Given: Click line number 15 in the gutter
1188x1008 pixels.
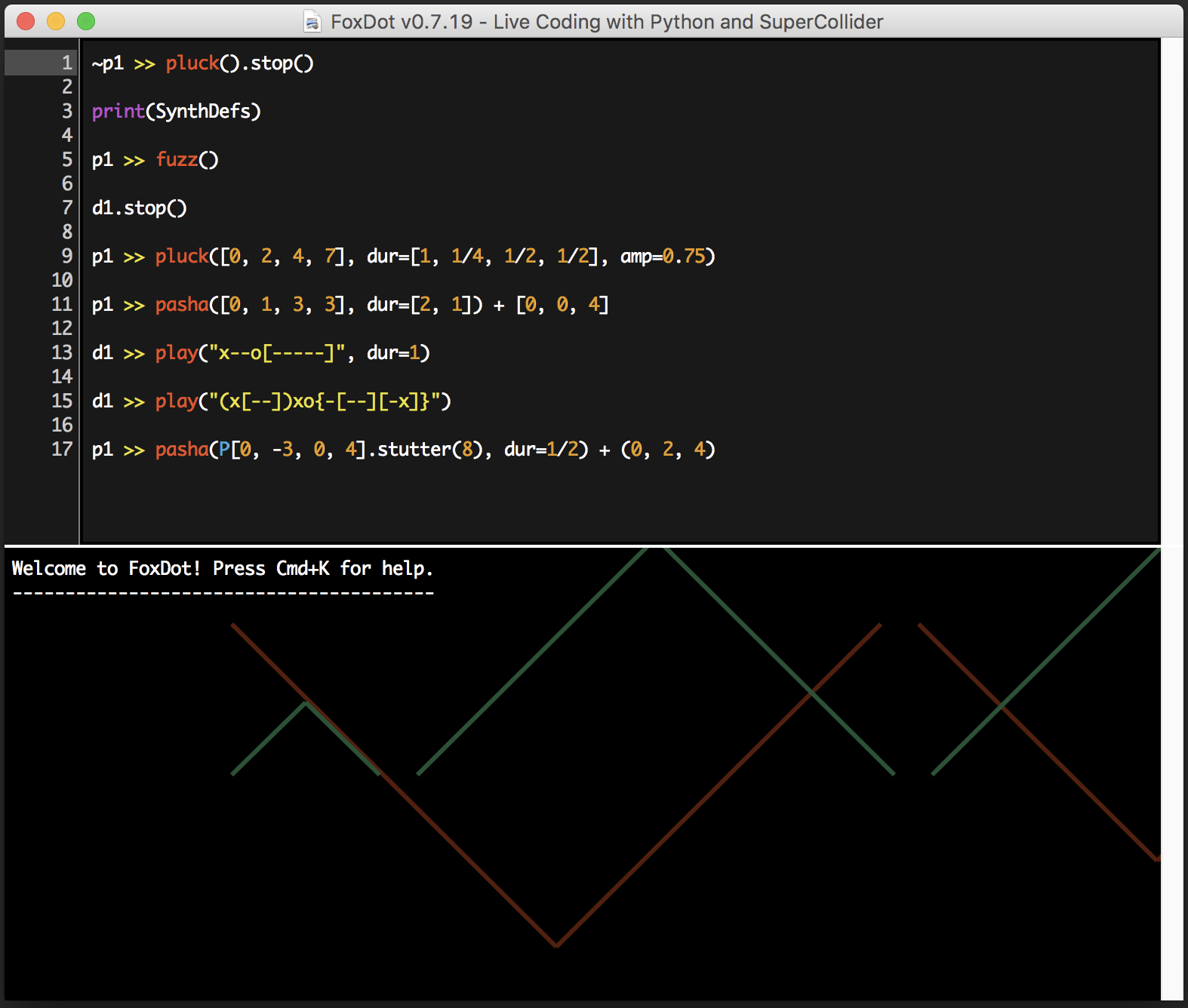Looking at the screenshot, I should click(x=62, y=401).
